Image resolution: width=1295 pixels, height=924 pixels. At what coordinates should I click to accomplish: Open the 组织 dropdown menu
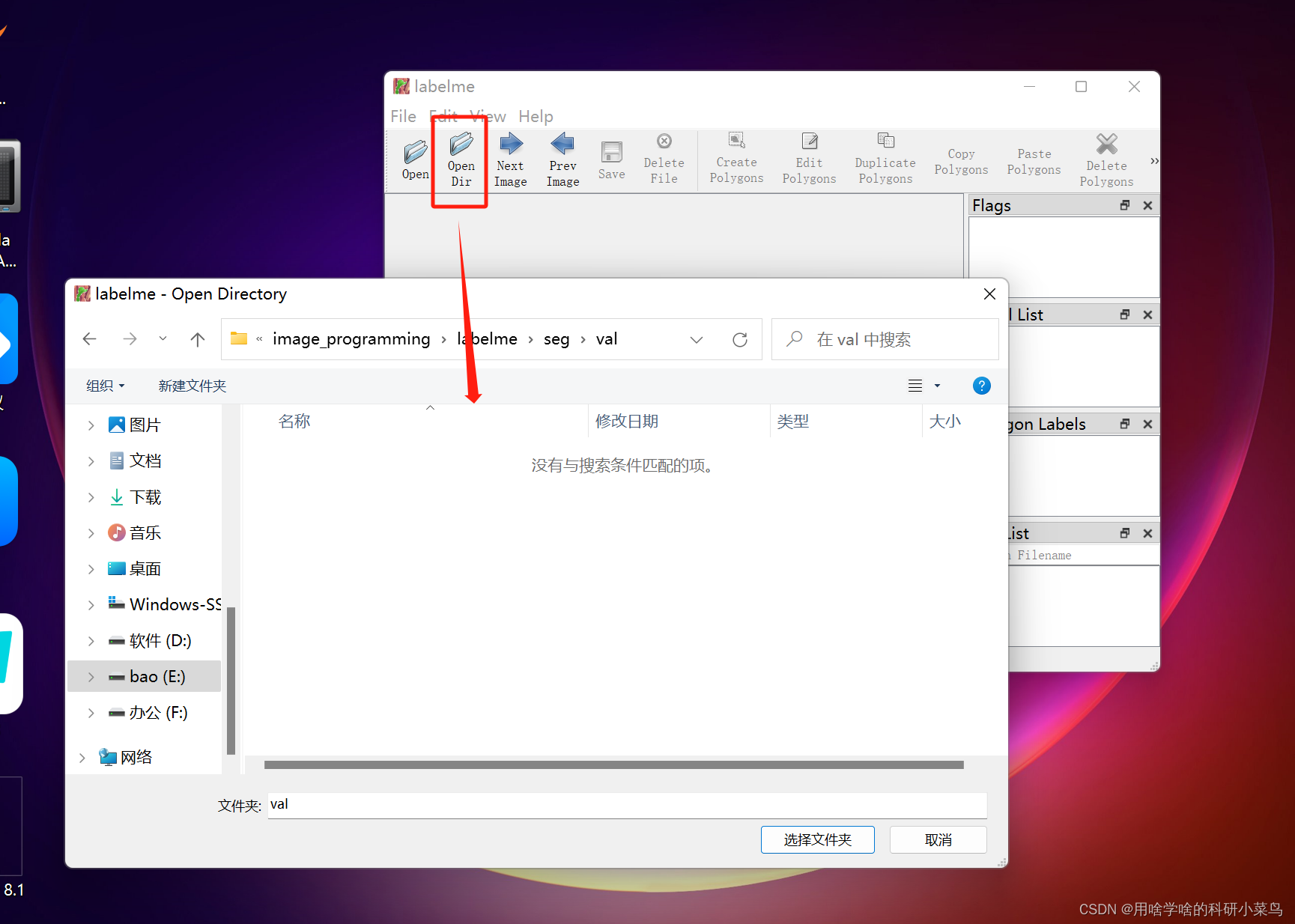(105, 386)
